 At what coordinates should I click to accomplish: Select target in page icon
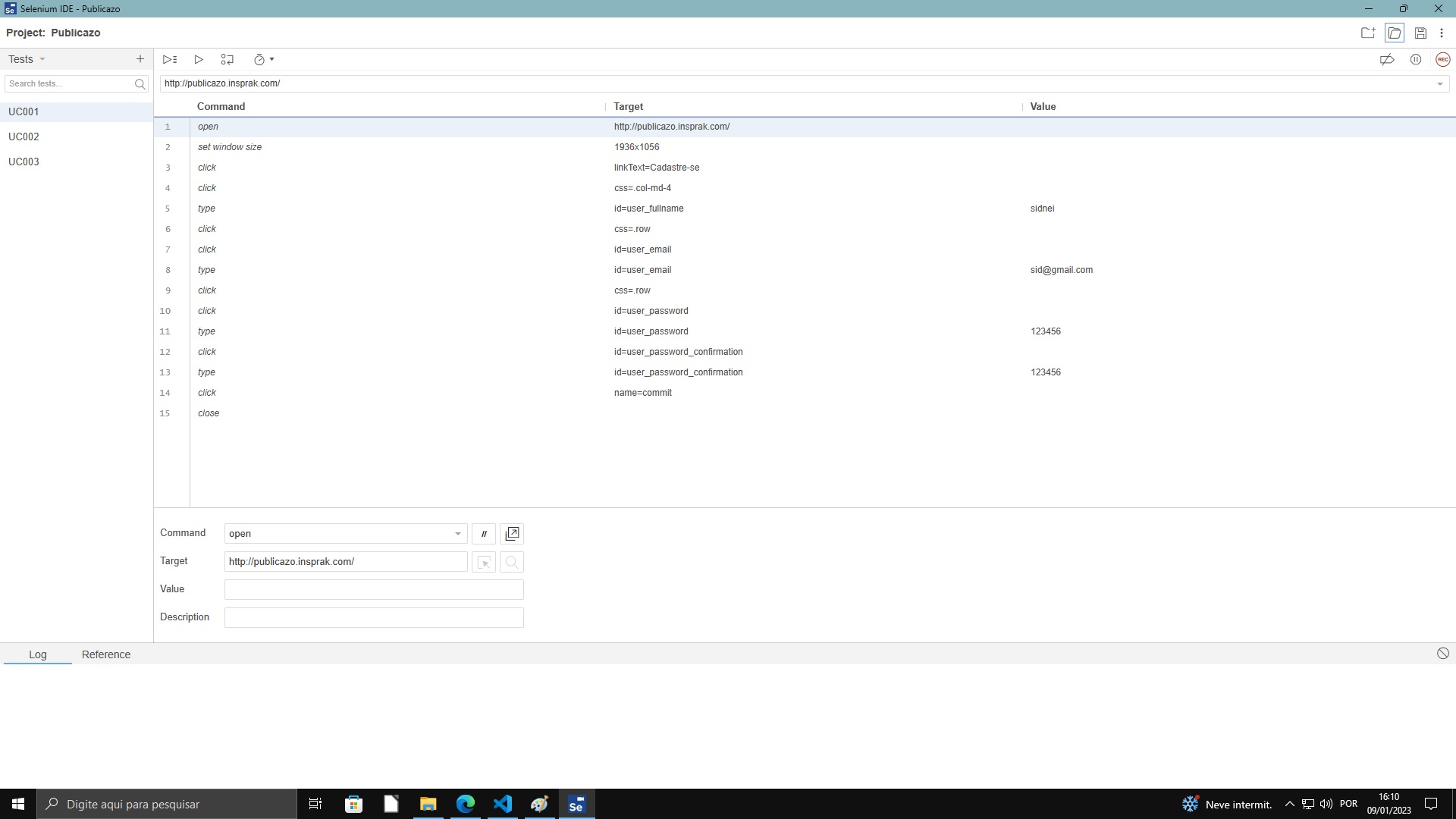(x=484, y=562)
